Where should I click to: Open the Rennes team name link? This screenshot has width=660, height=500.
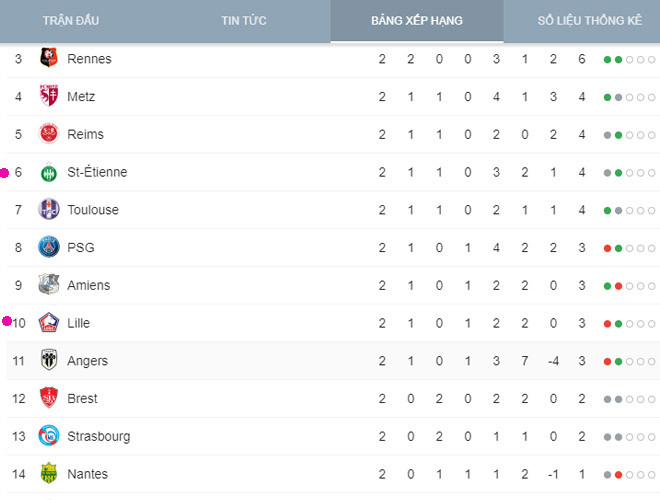click(89, 59)
